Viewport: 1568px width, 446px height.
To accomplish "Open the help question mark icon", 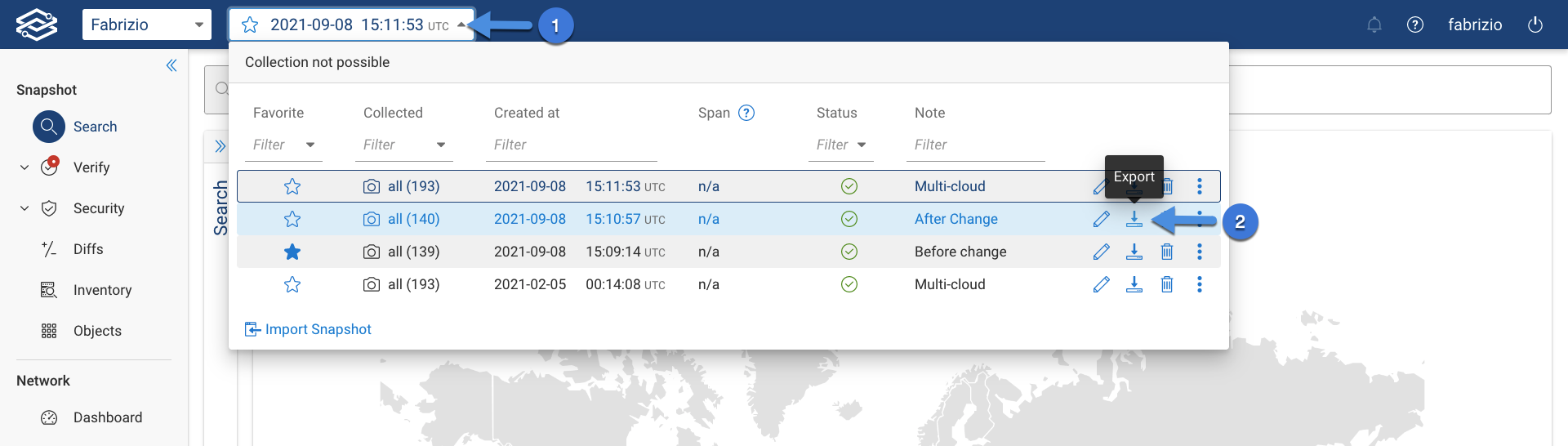I will pos(1415,25).
